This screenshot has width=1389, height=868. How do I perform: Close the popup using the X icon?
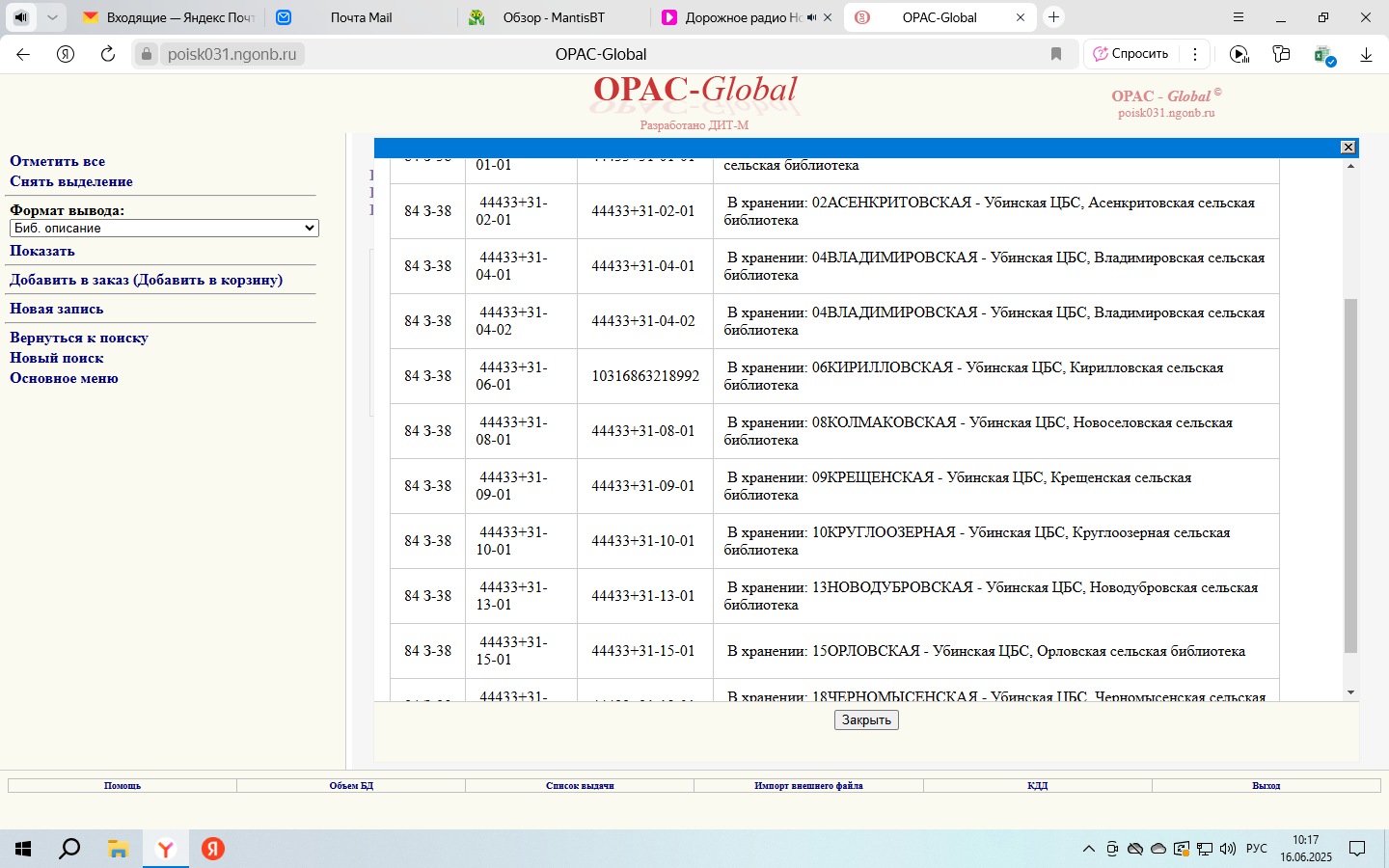(1348, 148)
